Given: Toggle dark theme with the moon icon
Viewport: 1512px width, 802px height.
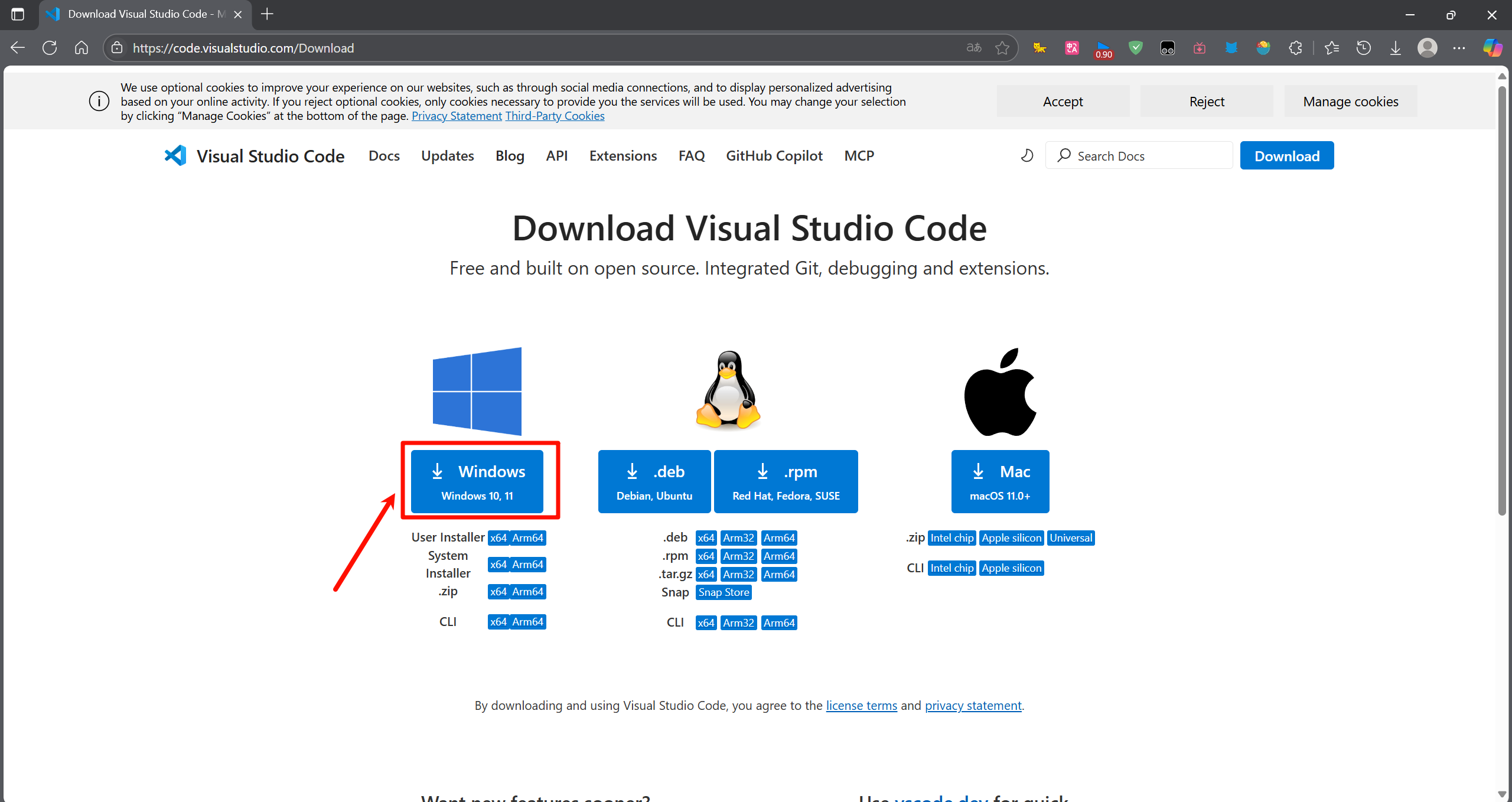Looking at the screenshot, I should 1027,156.
